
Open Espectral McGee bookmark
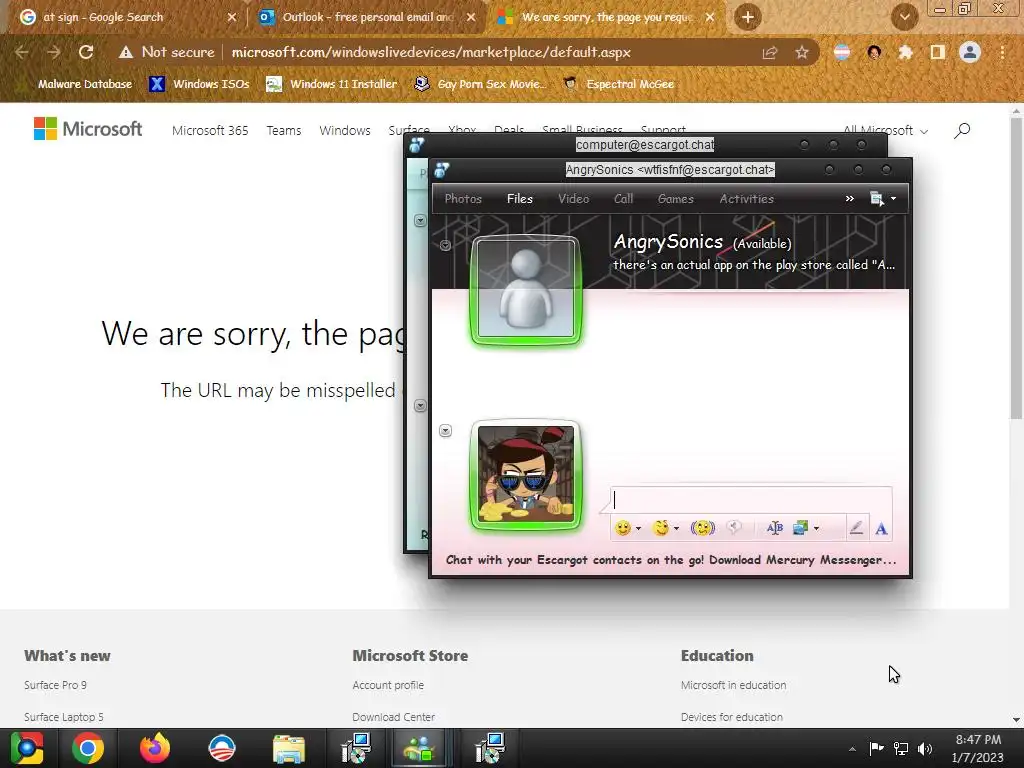tap(618, 84)
